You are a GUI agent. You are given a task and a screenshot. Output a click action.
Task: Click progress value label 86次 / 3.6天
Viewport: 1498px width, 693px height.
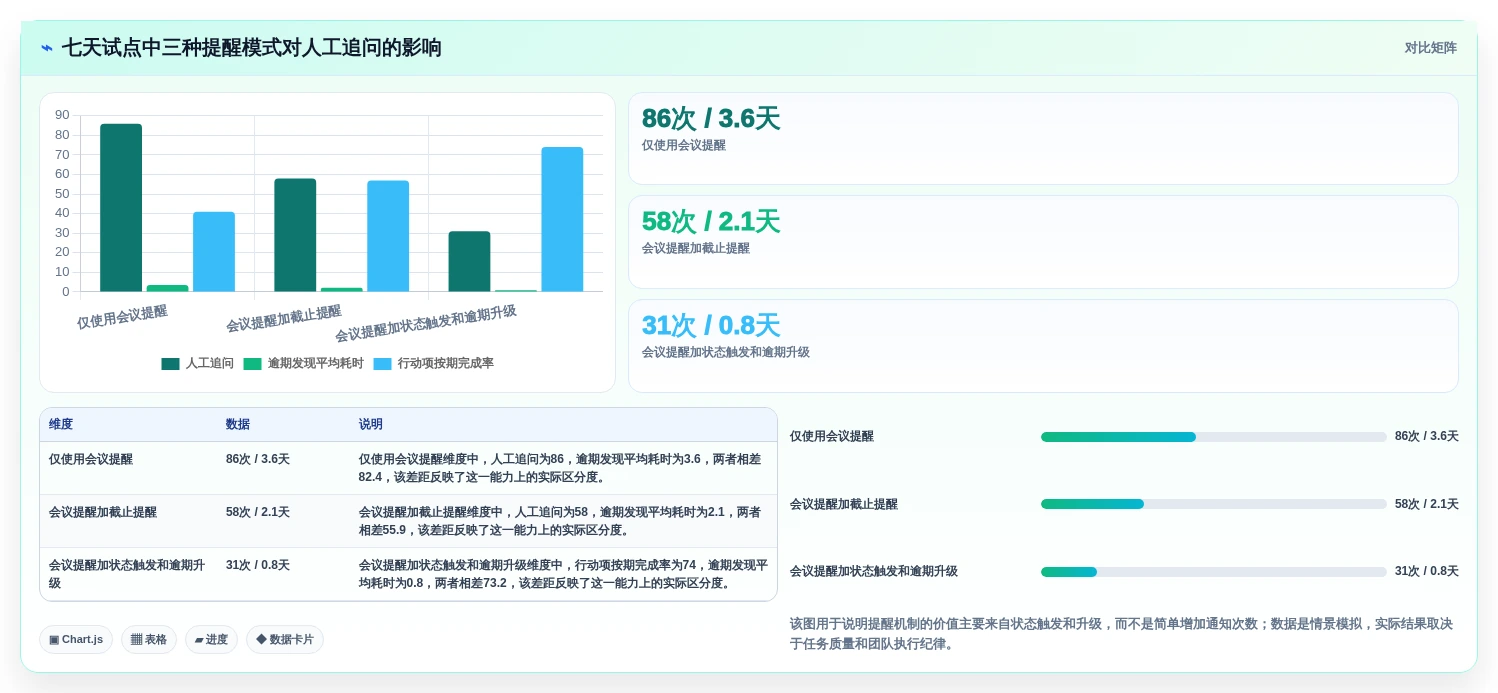tap(1427, 437)
